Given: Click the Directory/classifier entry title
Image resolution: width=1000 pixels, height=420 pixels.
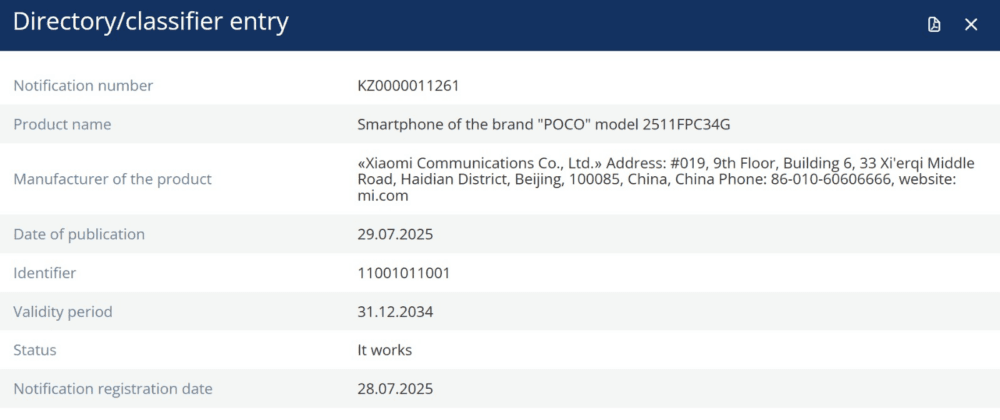Looking at the screenshot, I should (x=150, y=23).
